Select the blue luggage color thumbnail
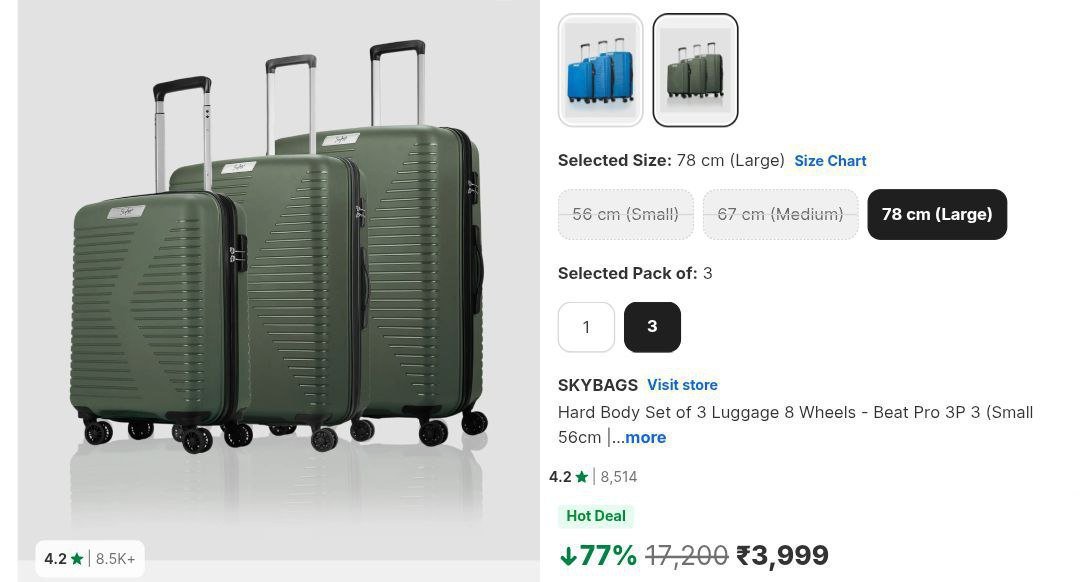1080x582 pixels. click(600, 70)
